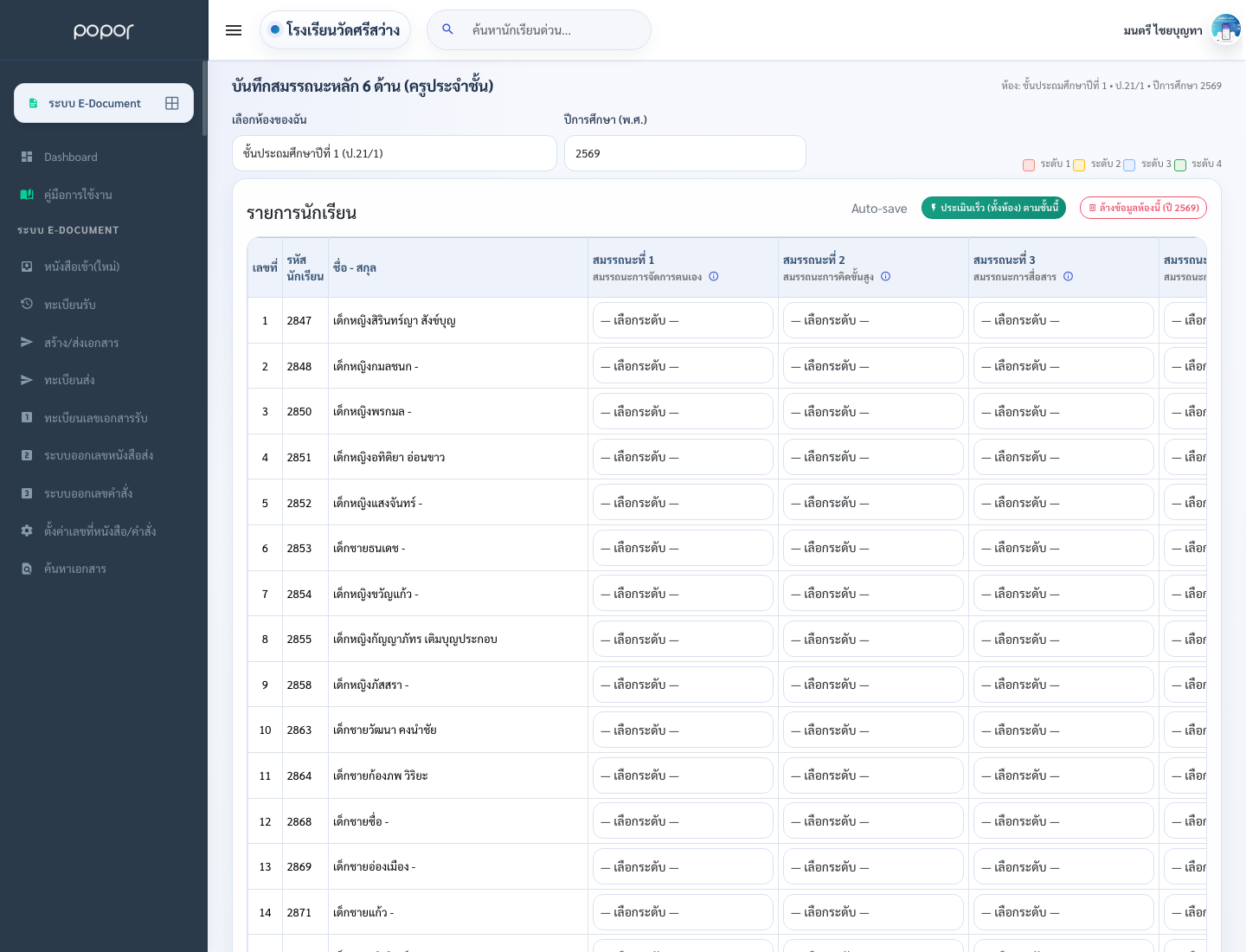Open สมรรถนะที่ 2 dropdown for เด็กหญิงแสงจันทร์

tap(873, 503)
